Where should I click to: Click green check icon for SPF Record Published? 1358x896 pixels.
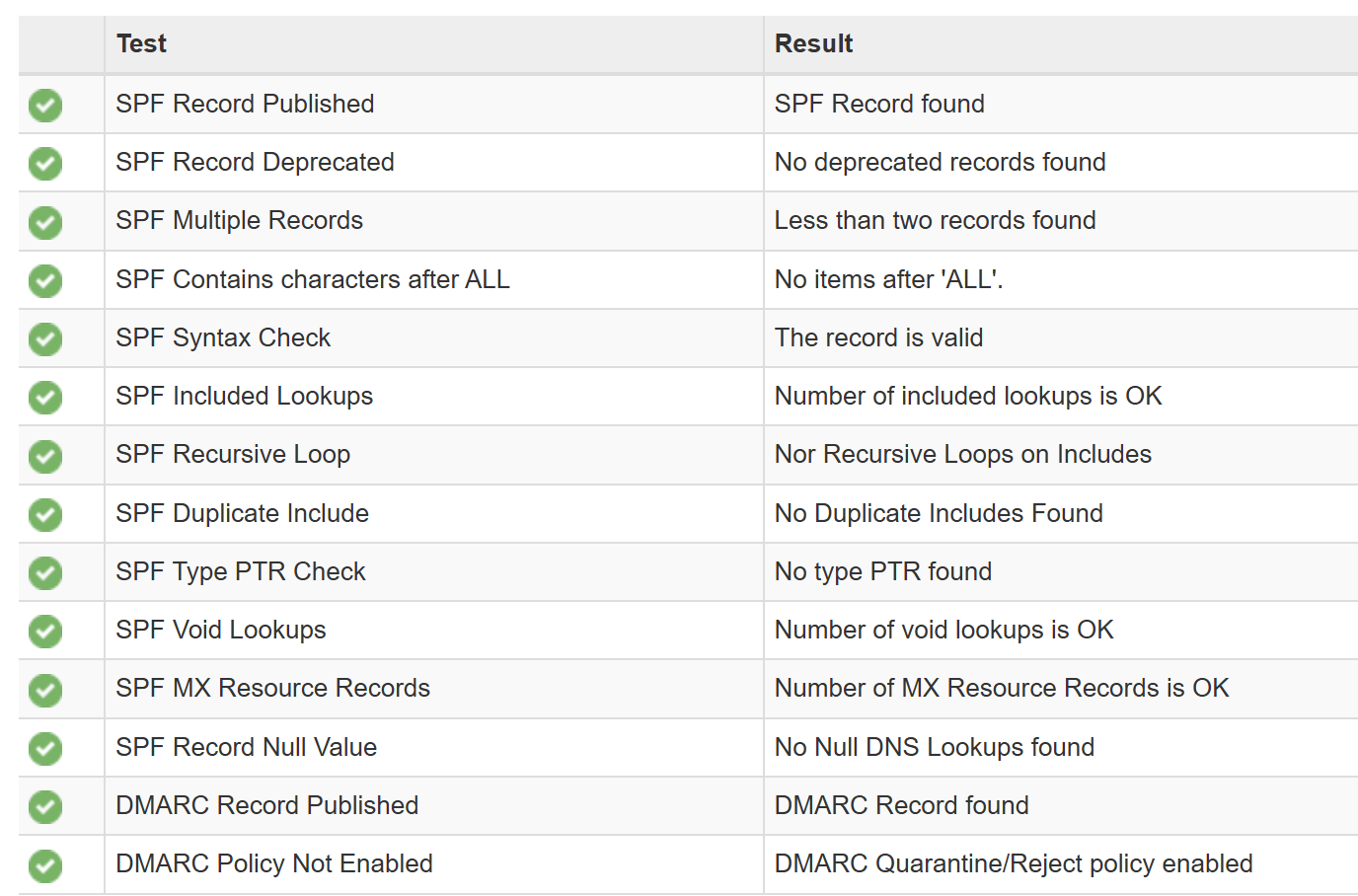pos(45,105)
